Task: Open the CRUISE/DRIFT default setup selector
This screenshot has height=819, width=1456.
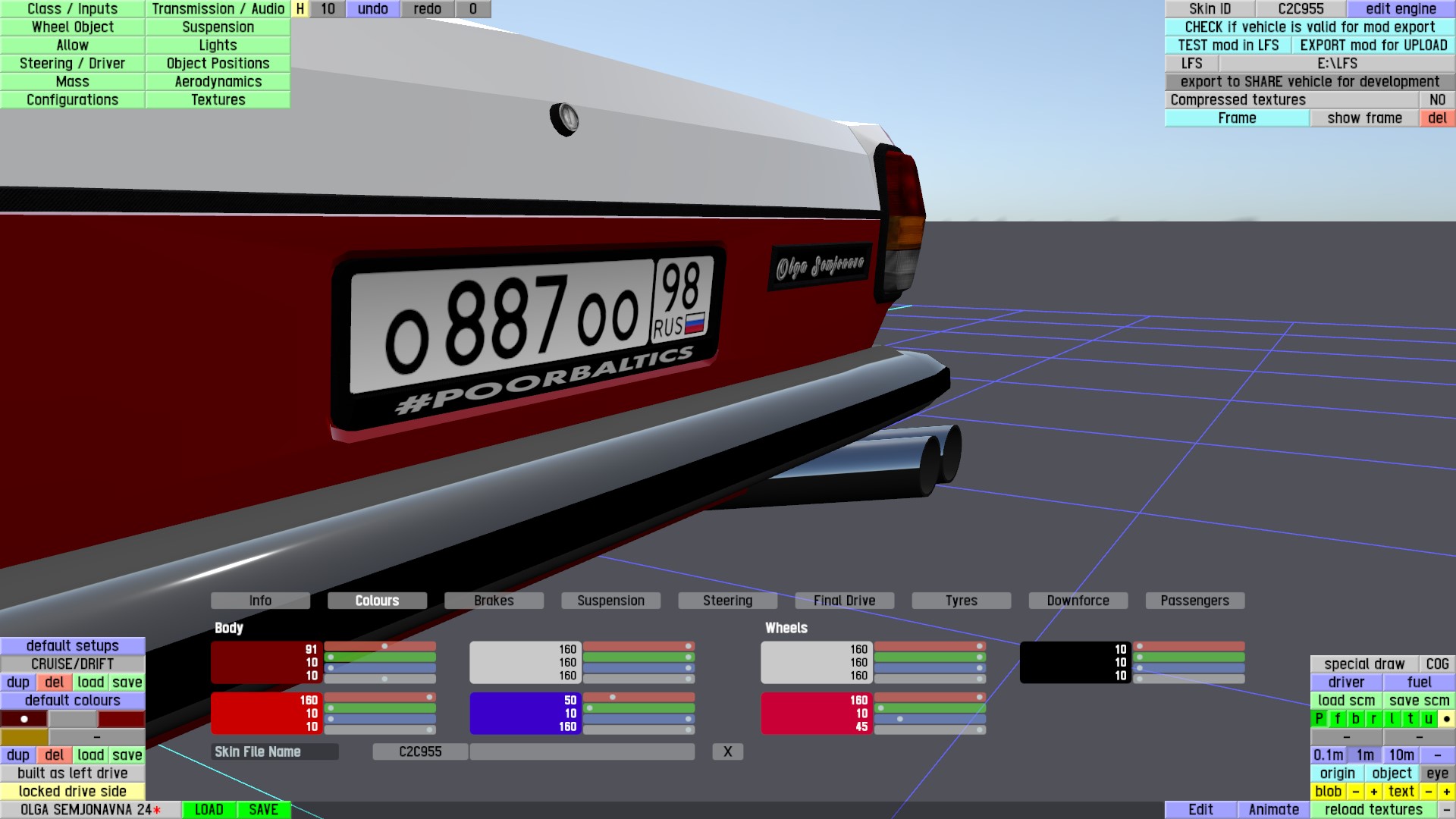Action: (x=72, y=664)
